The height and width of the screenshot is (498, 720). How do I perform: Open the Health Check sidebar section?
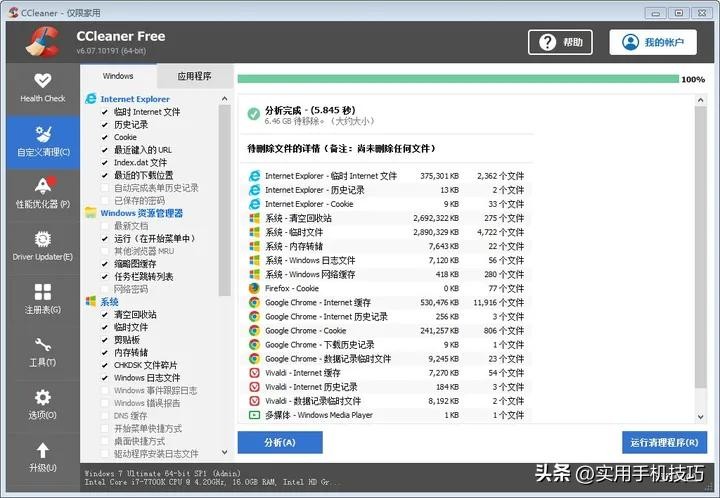[x=42, y=87]
